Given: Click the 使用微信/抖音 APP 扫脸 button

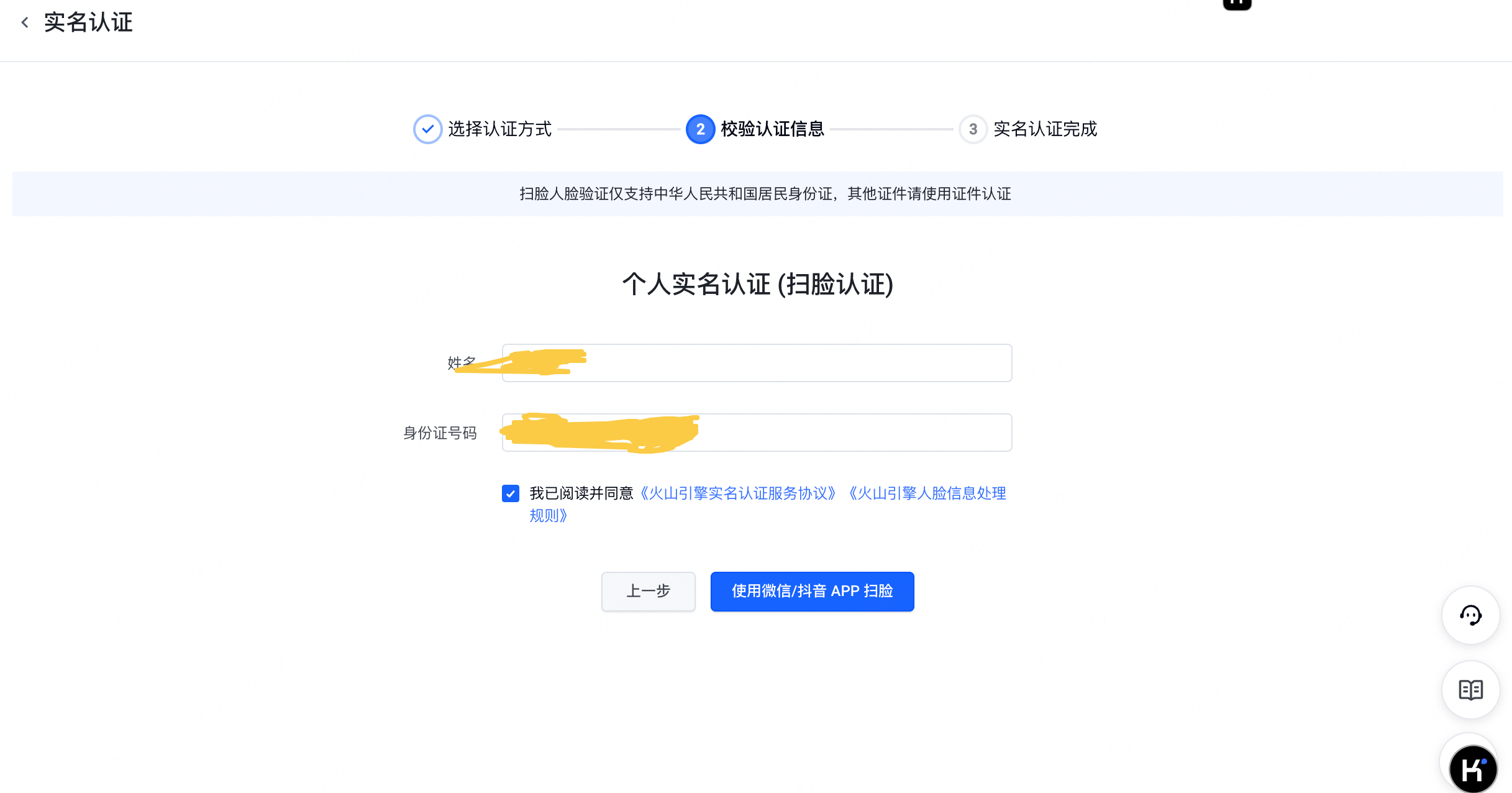Looking at the screenshot, I should 812,591.
